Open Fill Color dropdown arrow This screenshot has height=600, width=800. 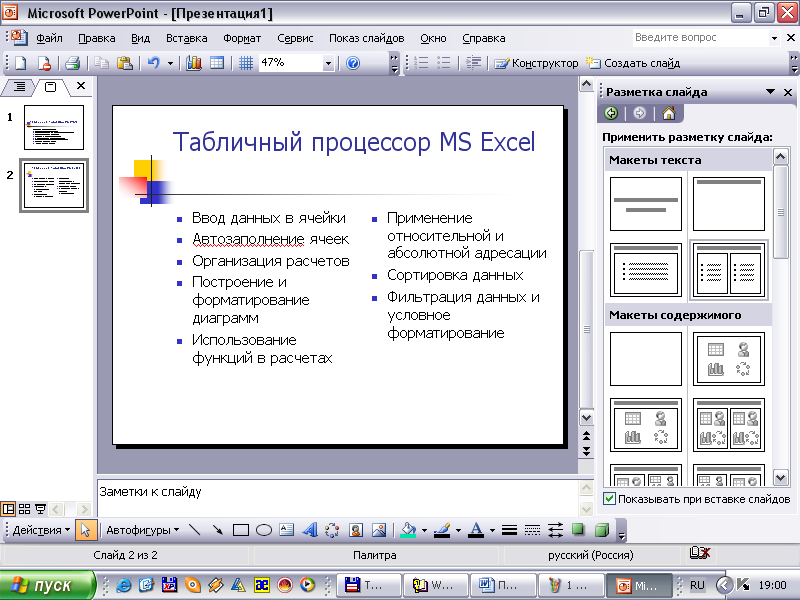424,530
